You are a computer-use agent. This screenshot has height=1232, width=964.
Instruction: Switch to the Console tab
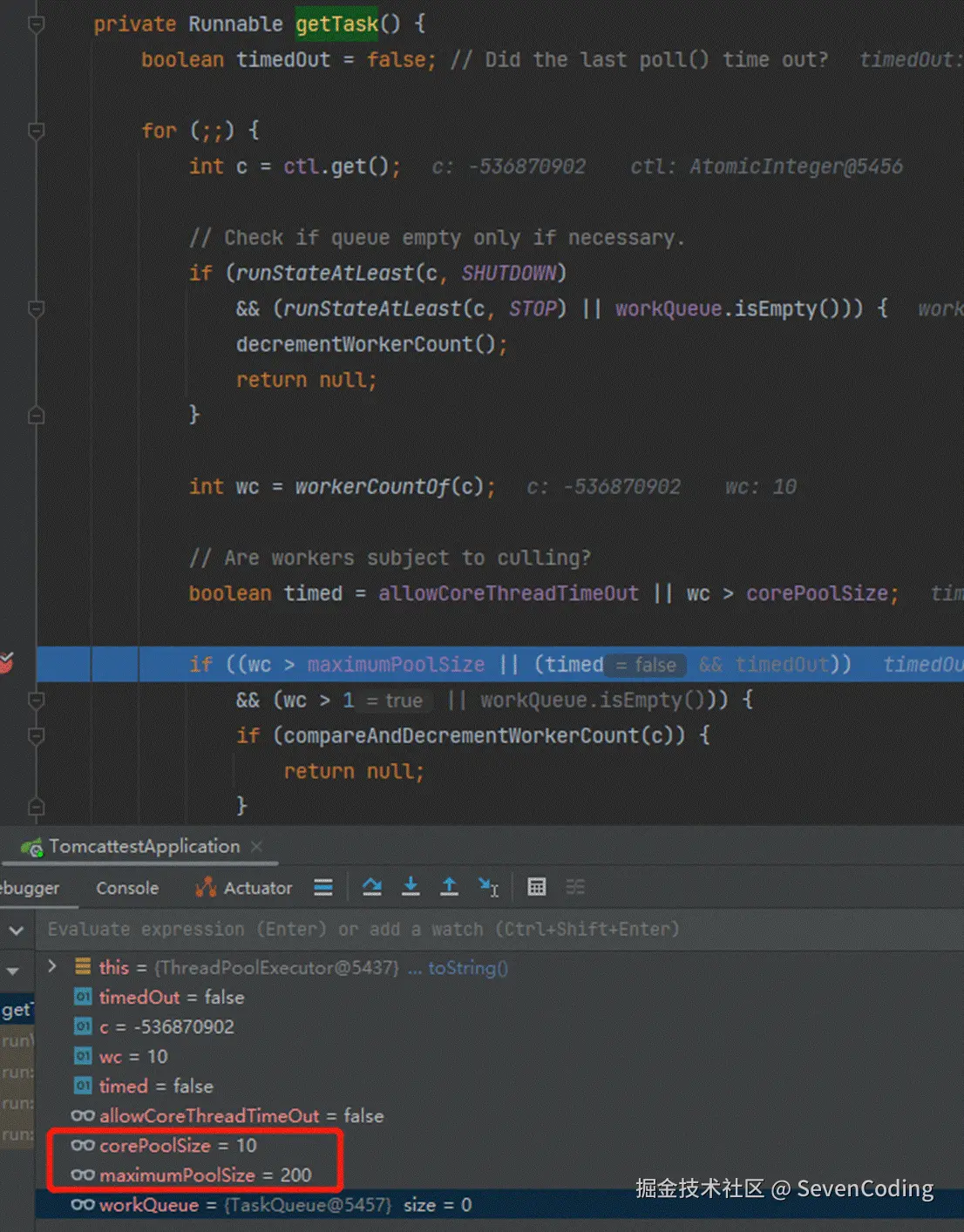pyautogui.click(x=126, y=887)
